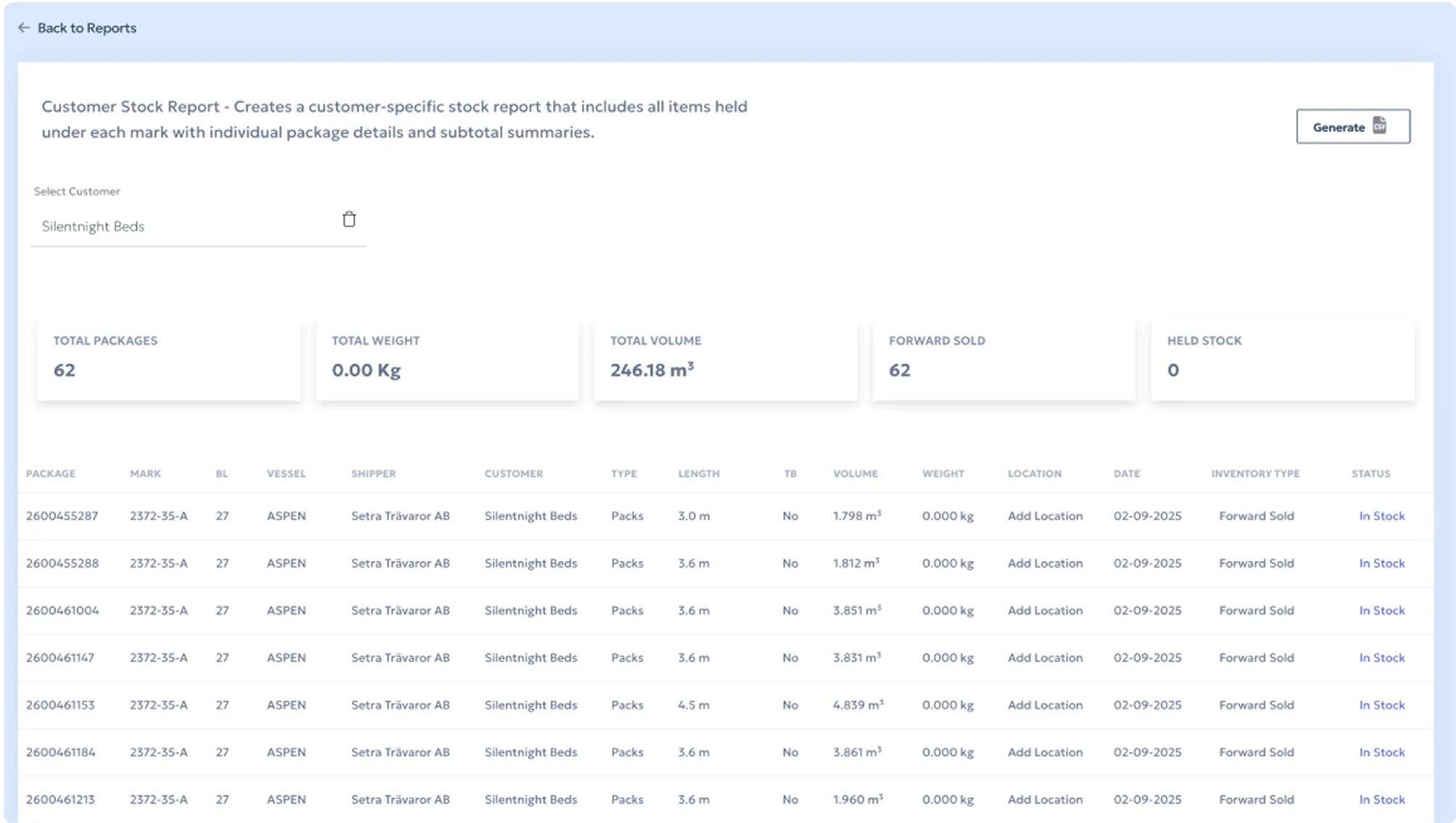The width and height of the screenshot is (1456, 823).
Task: Click the PDF icon on Generate
Action: 1380,126
